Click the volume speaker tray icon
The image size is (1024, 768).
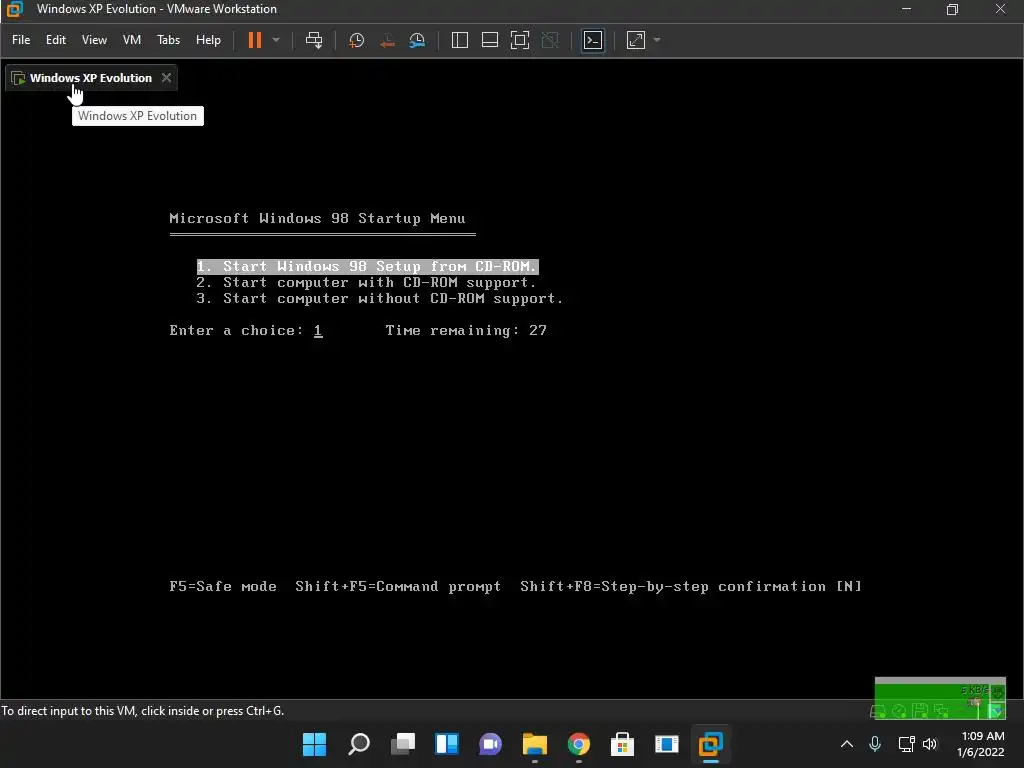tap(930, 744)
